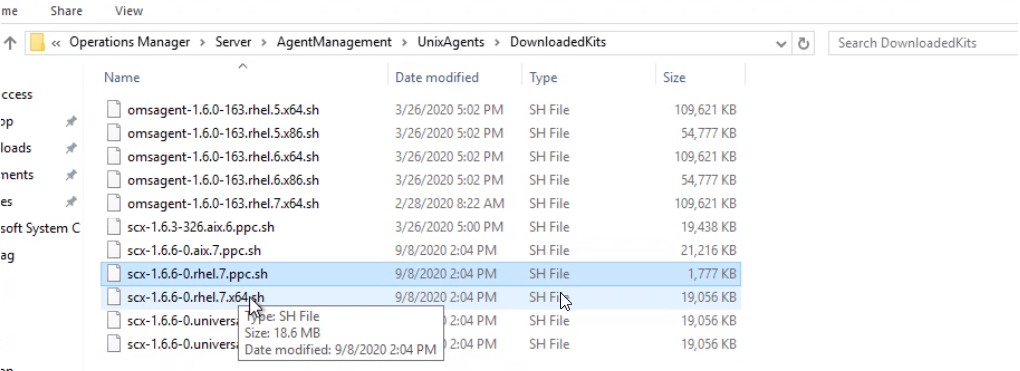Click Server in the breadcrumb path
This screenshot has width=1020, height=371.
pos(234,42)
